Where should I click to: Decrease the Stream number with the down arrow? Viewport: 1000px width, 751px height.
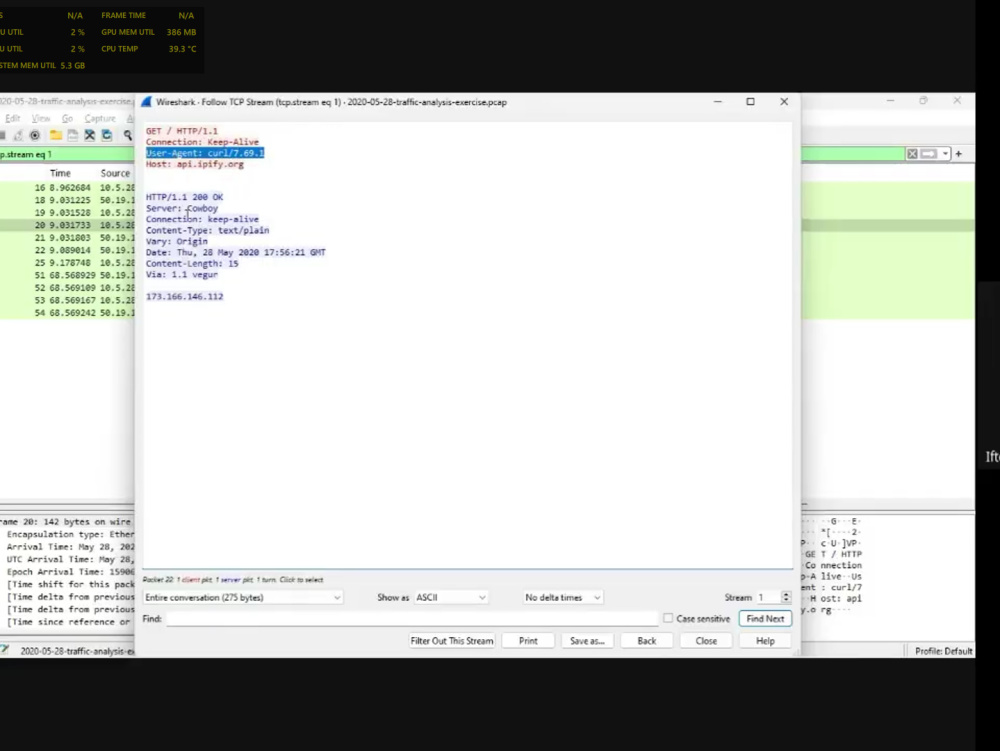[x=786, y=601]
